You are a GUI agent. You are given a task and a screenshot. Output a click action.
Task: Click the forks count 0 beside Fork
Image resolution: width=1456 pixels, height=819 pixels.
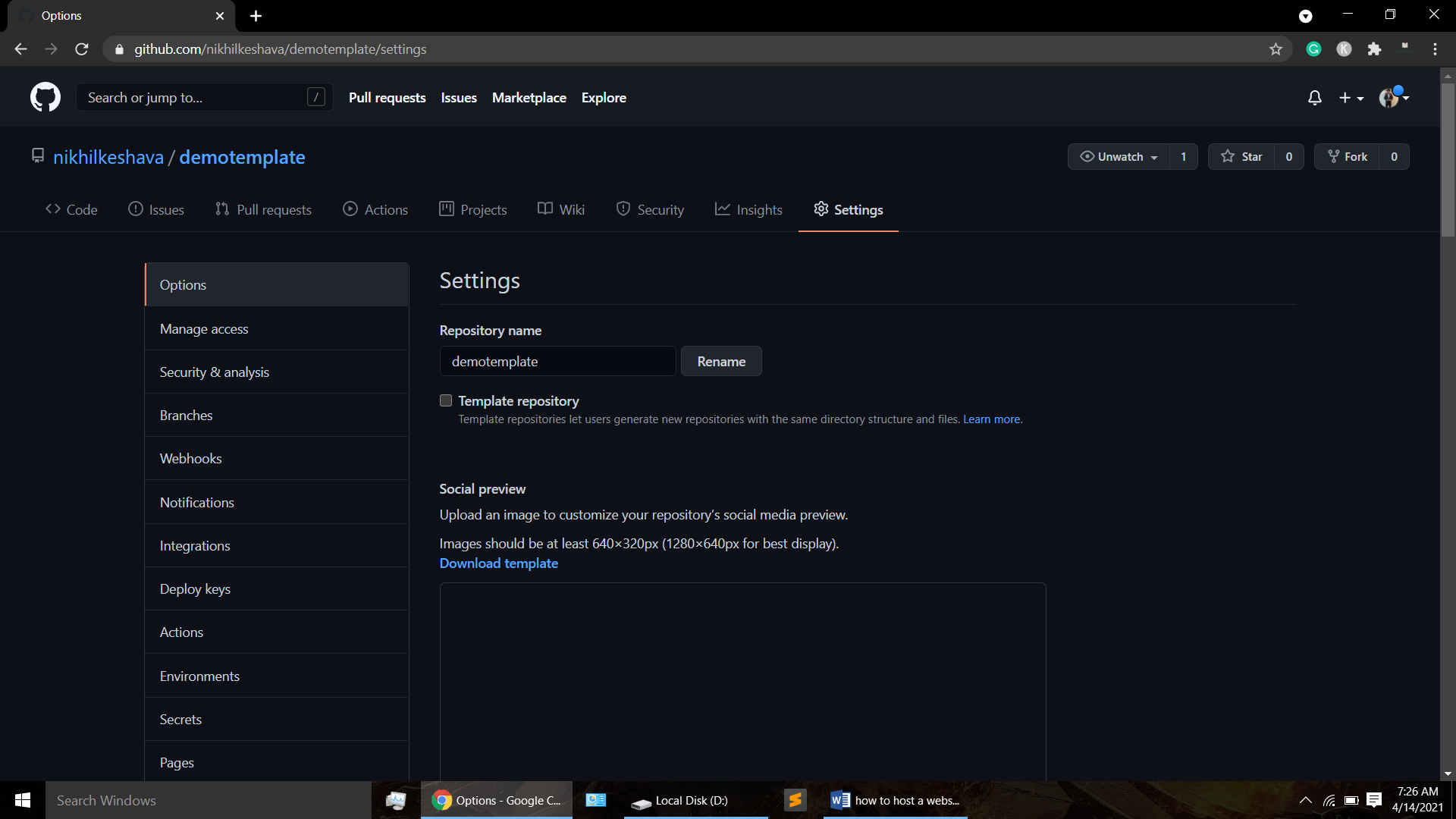(1394, 157)
